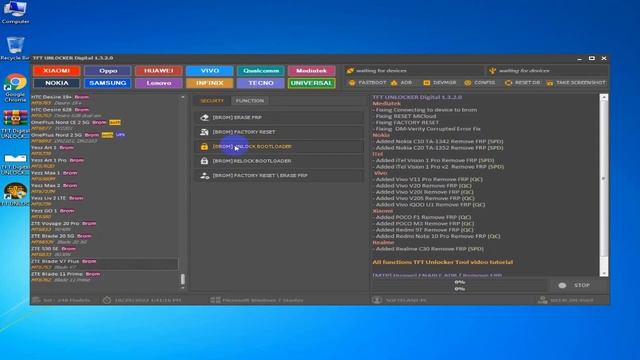Click the RESET DB icon

tap(509, 83)
